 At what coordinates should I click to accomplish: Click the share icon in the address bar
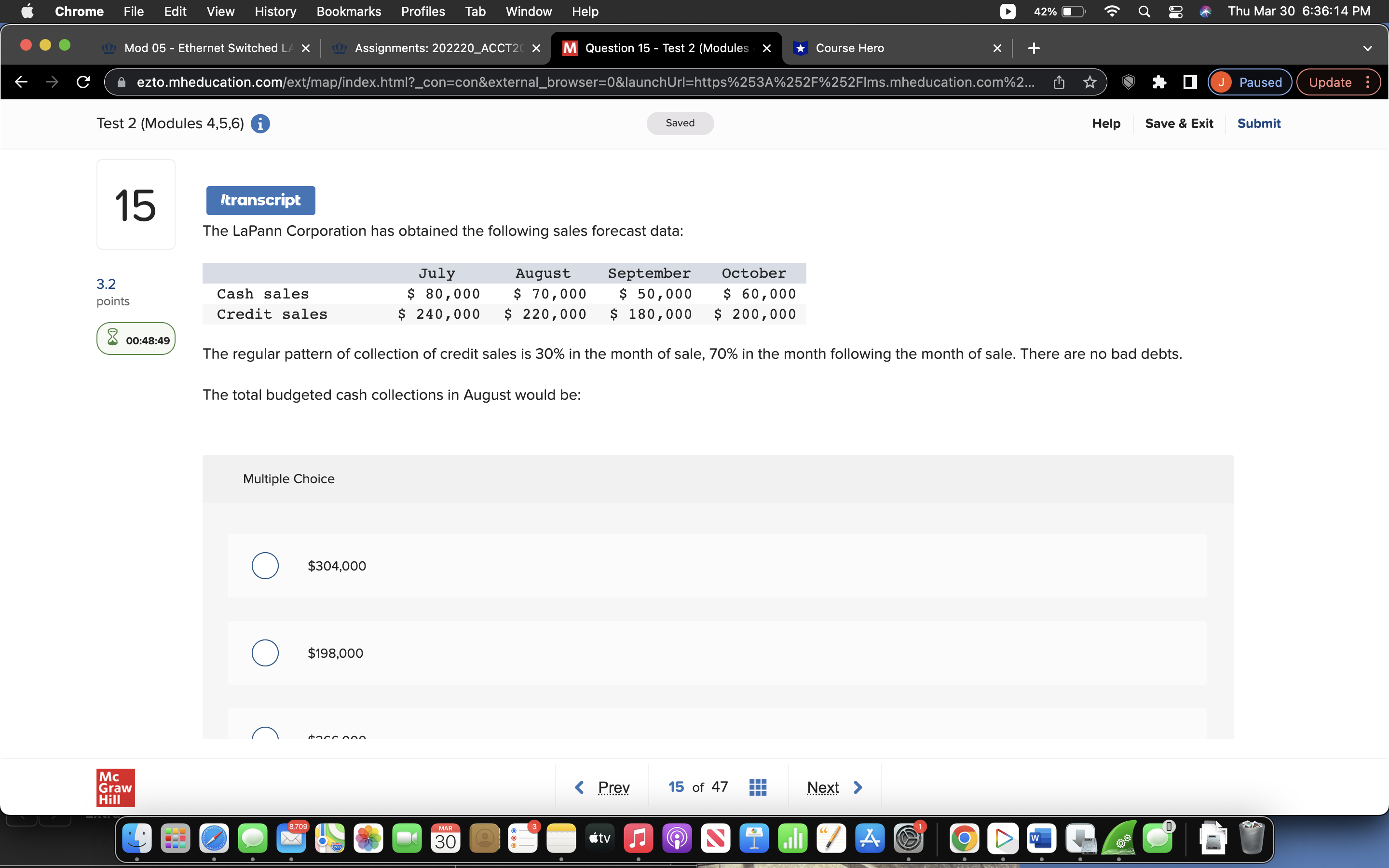tap(1059, 82)
